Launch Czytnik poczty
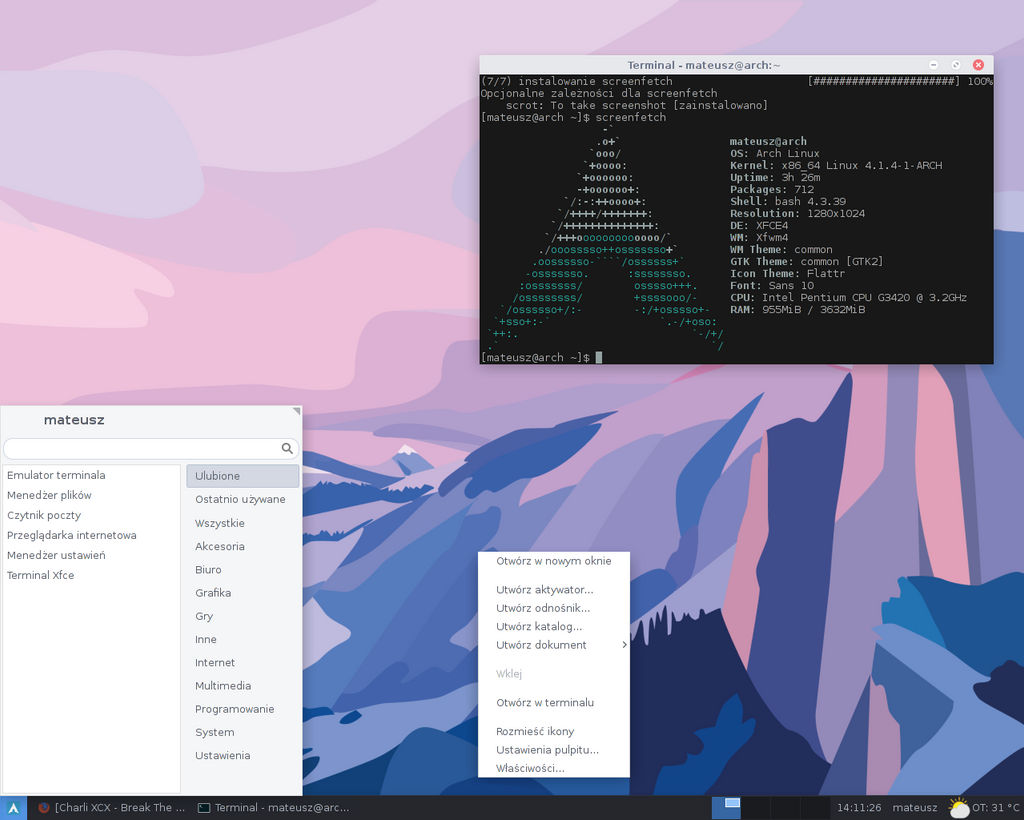This screenshot has height=820, width=1024. (91, 515)
